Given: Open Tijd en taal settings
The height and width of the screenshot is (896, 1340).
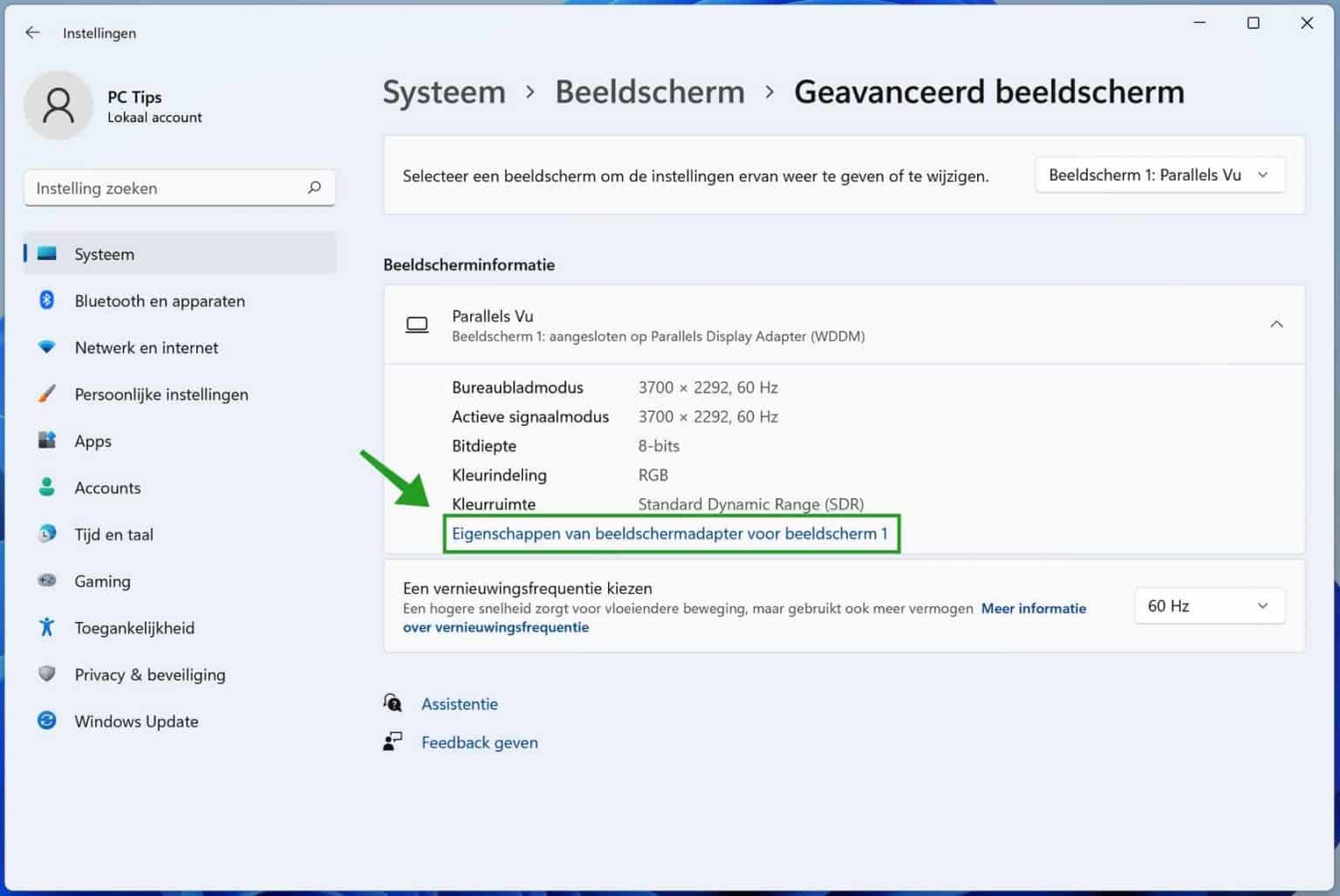Looking at the screenshot, I should [x=113, y=534].
